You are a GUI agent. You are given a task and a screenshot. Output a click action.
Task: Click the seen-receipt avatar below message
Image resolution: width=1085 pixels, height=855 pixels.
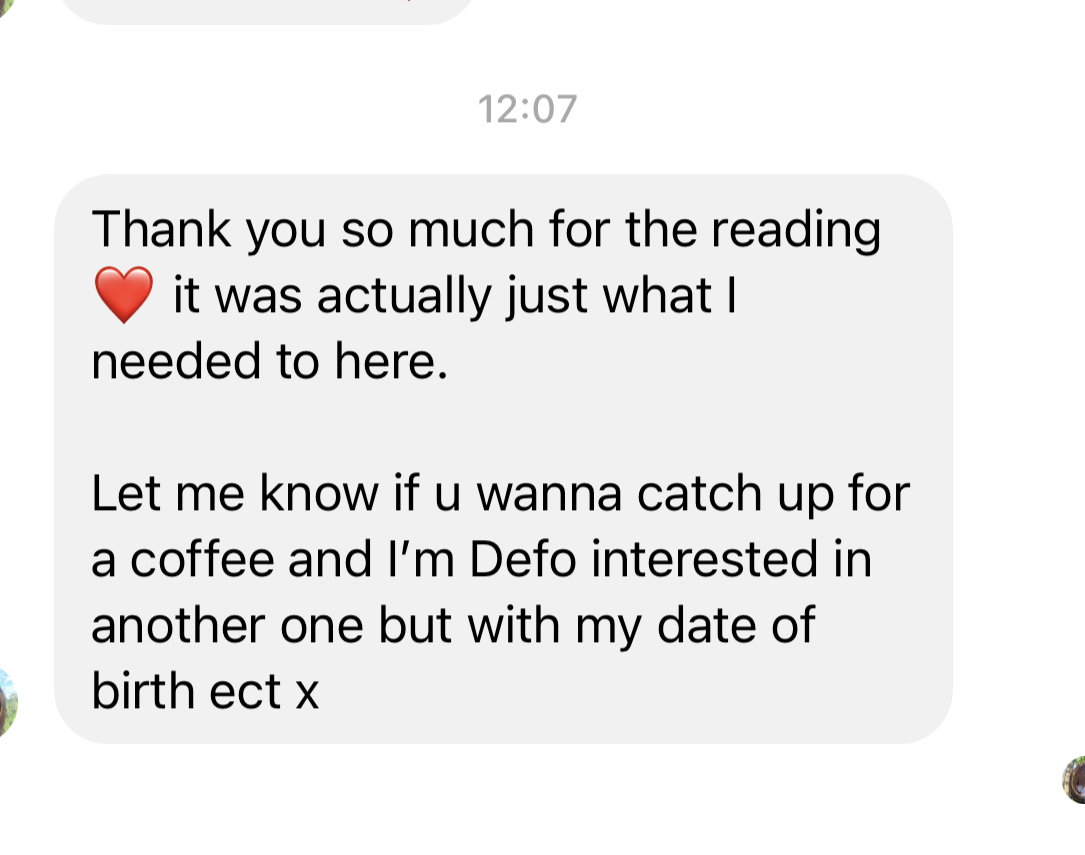coord(1075,780)
